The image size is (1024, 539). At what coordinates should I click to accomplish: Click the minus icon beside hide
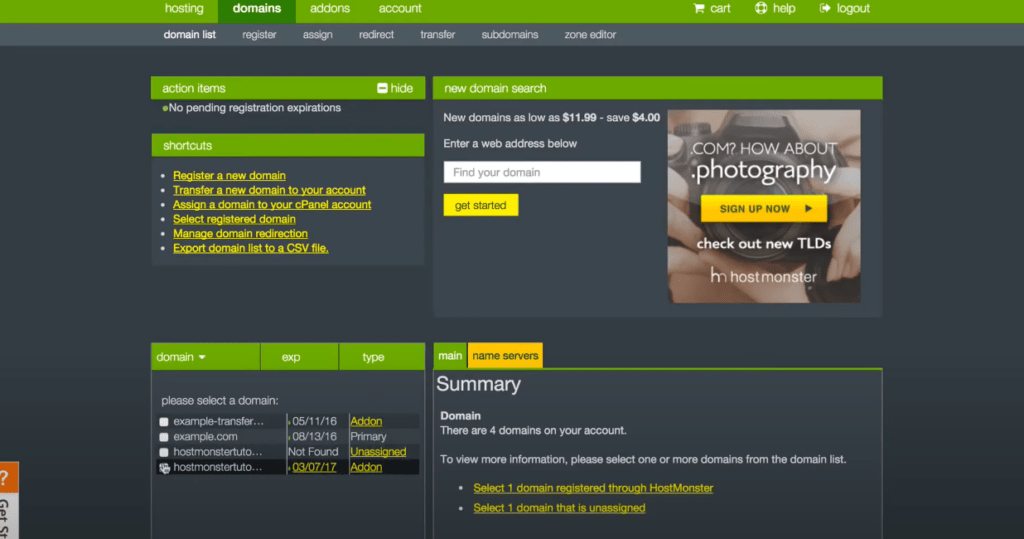(382, 88)
